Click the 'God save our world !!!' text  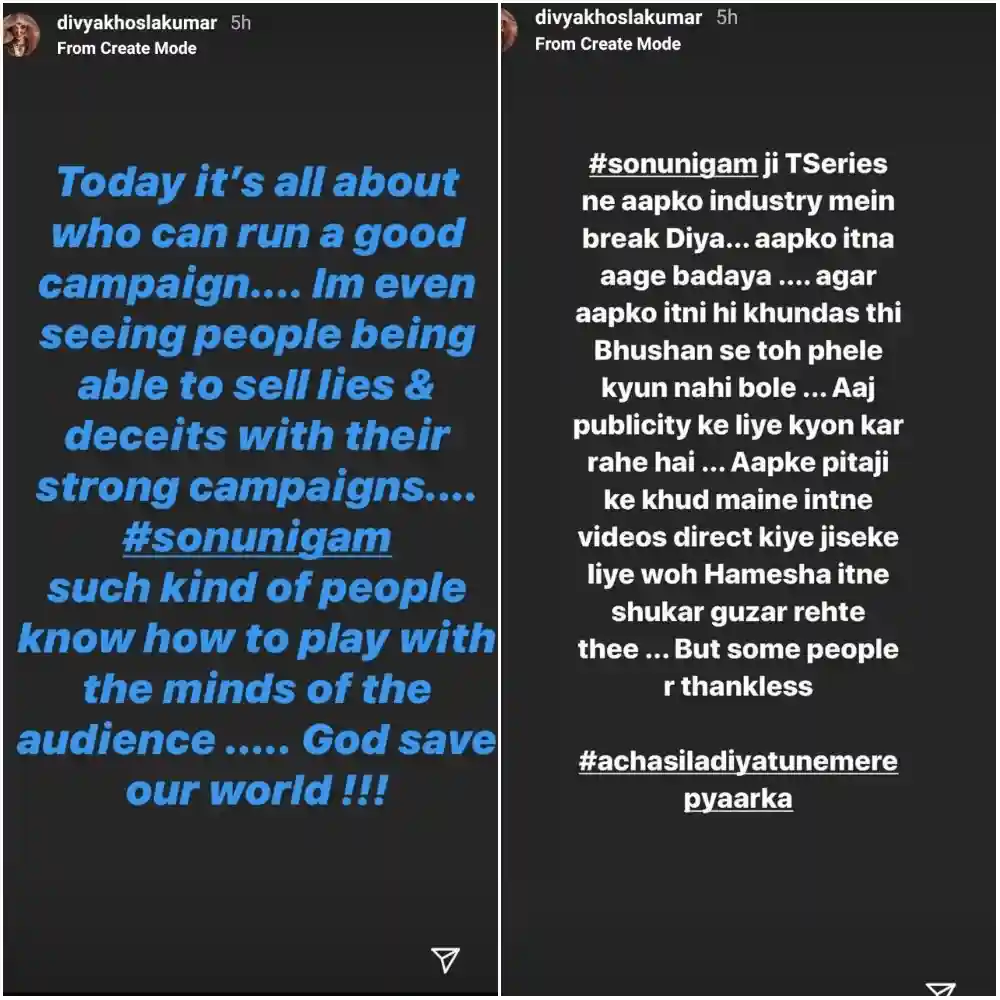[x=310, y=765]
